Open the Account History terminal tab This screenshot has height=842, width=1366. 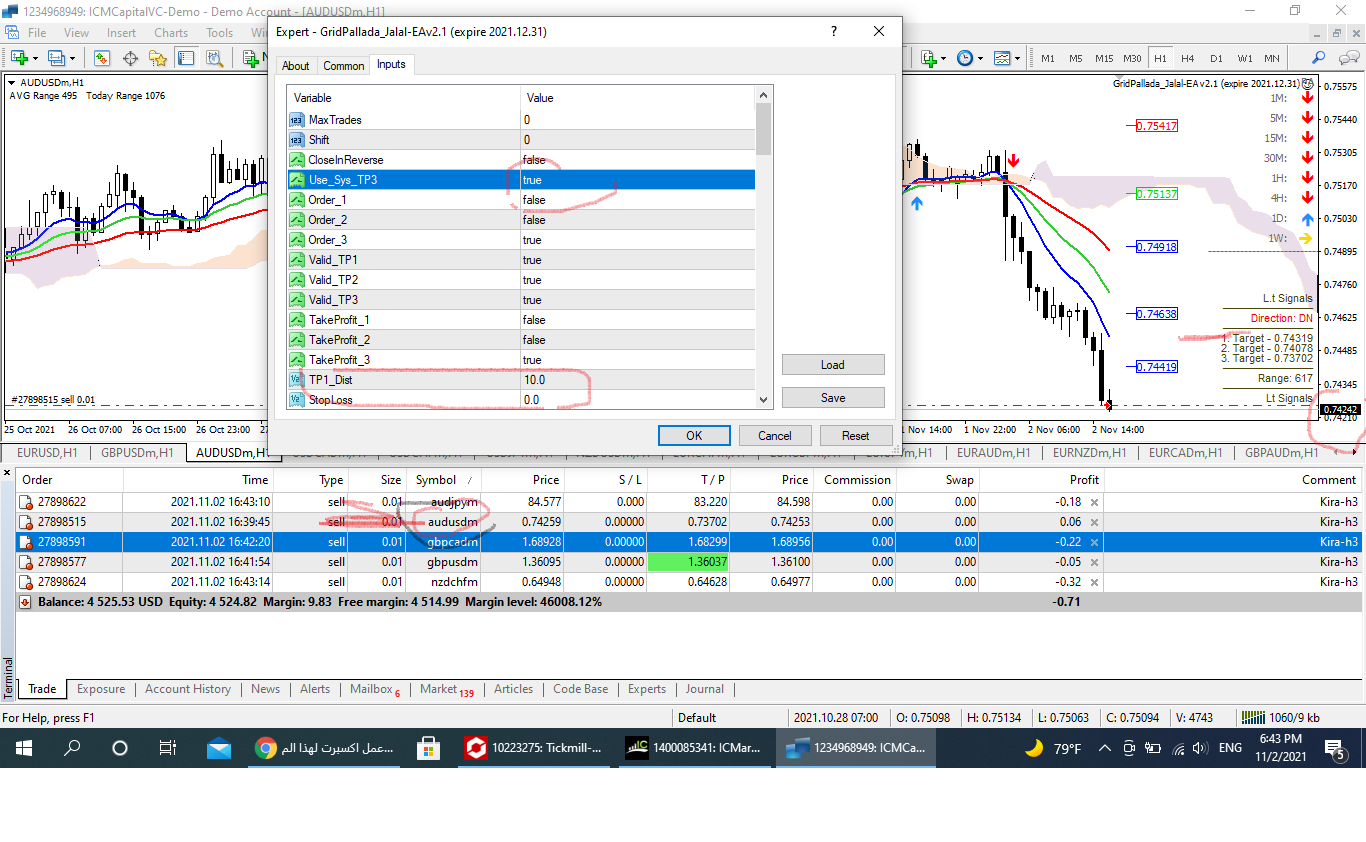coord(188,689)
